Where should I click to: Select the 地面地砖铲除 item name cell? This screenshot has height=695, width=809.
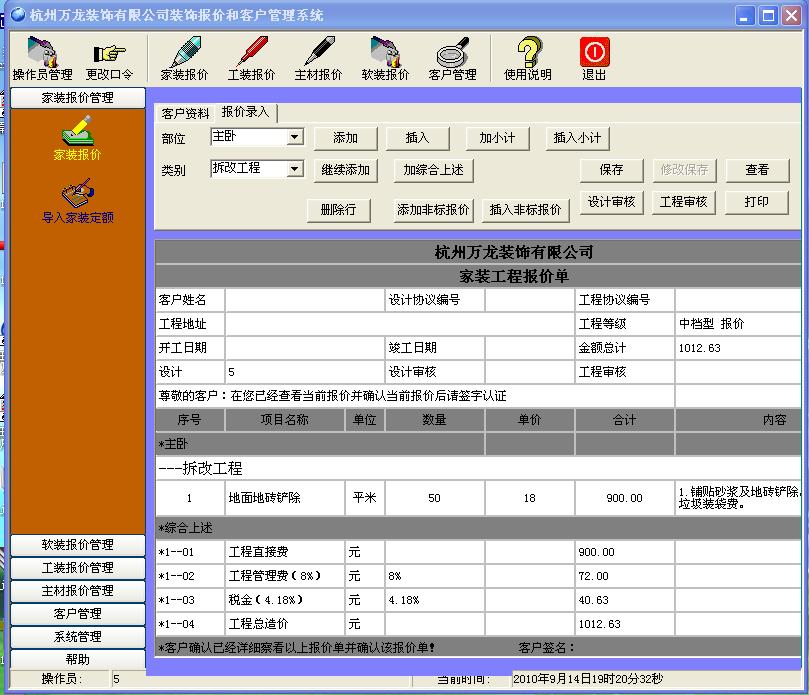point(284,498)
